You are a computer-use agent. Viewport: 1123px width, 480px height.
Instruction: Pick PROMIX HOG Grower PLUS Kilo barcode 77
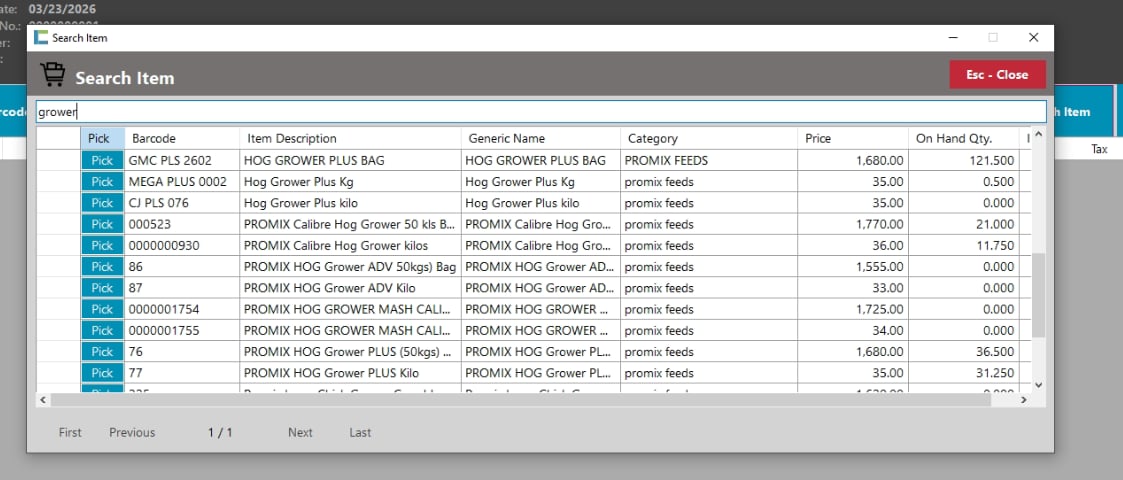(x=102, y=373)
